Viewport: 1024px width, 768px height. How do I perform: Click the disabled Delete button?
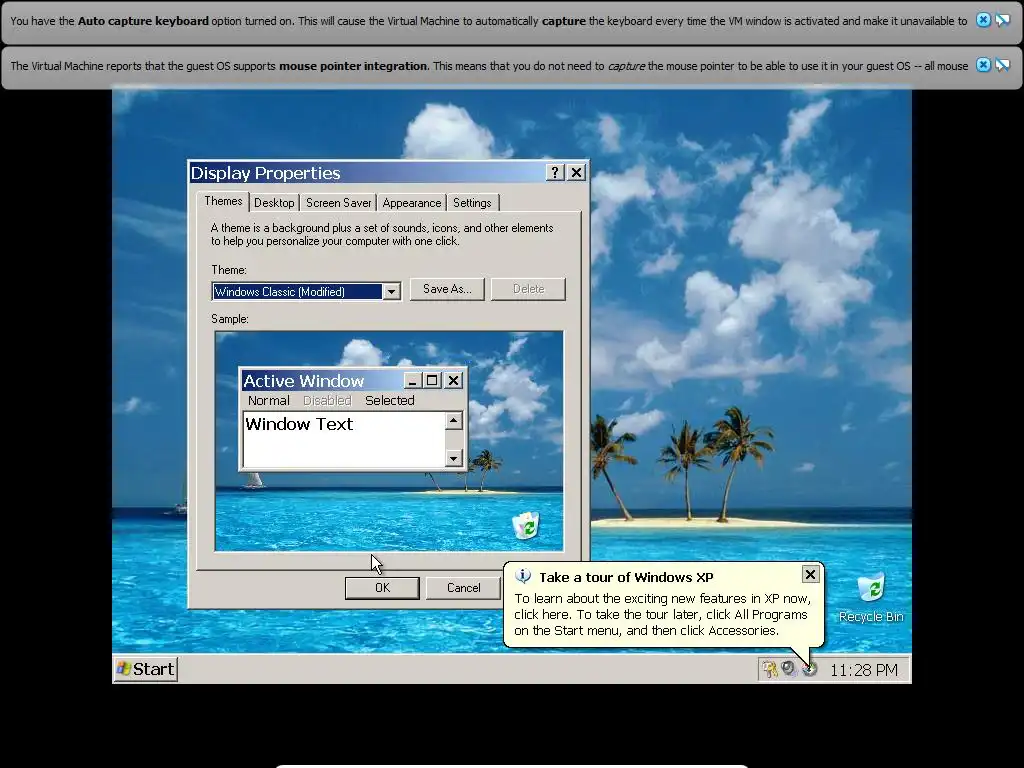(x=528, y=289)
